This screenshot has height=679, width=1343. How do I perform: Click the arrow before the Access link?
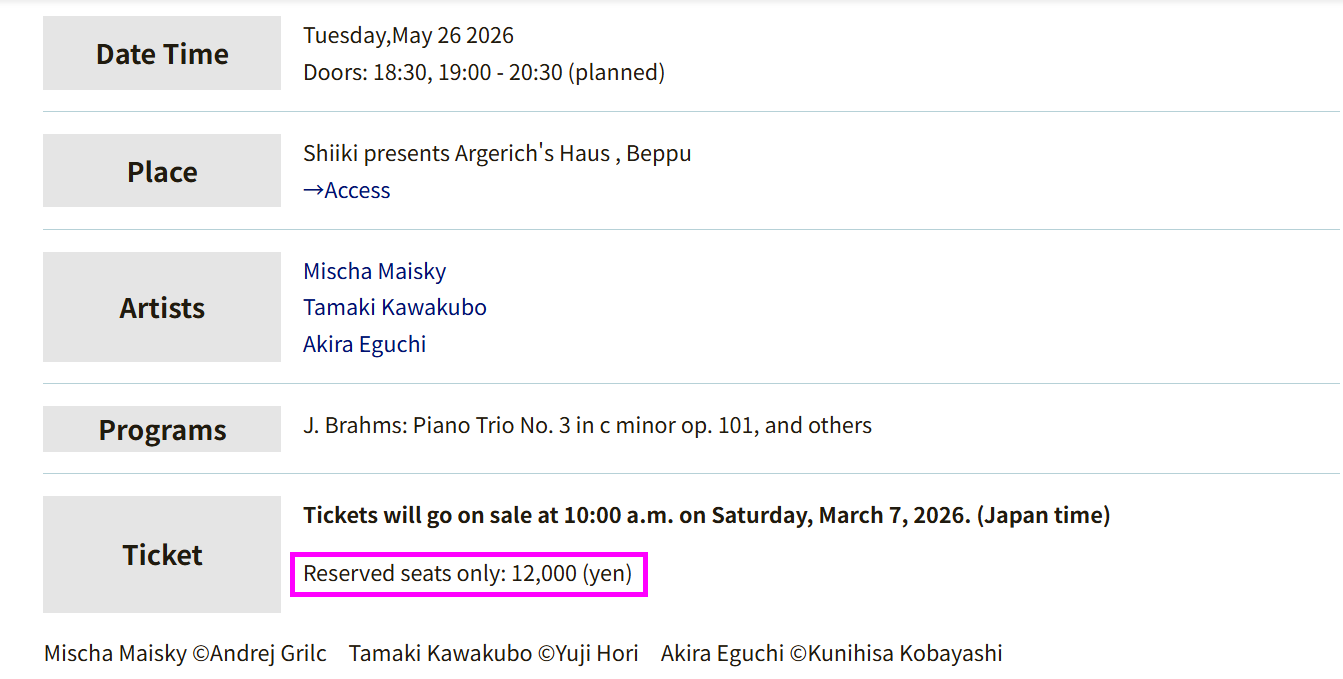tap(313, 190)
